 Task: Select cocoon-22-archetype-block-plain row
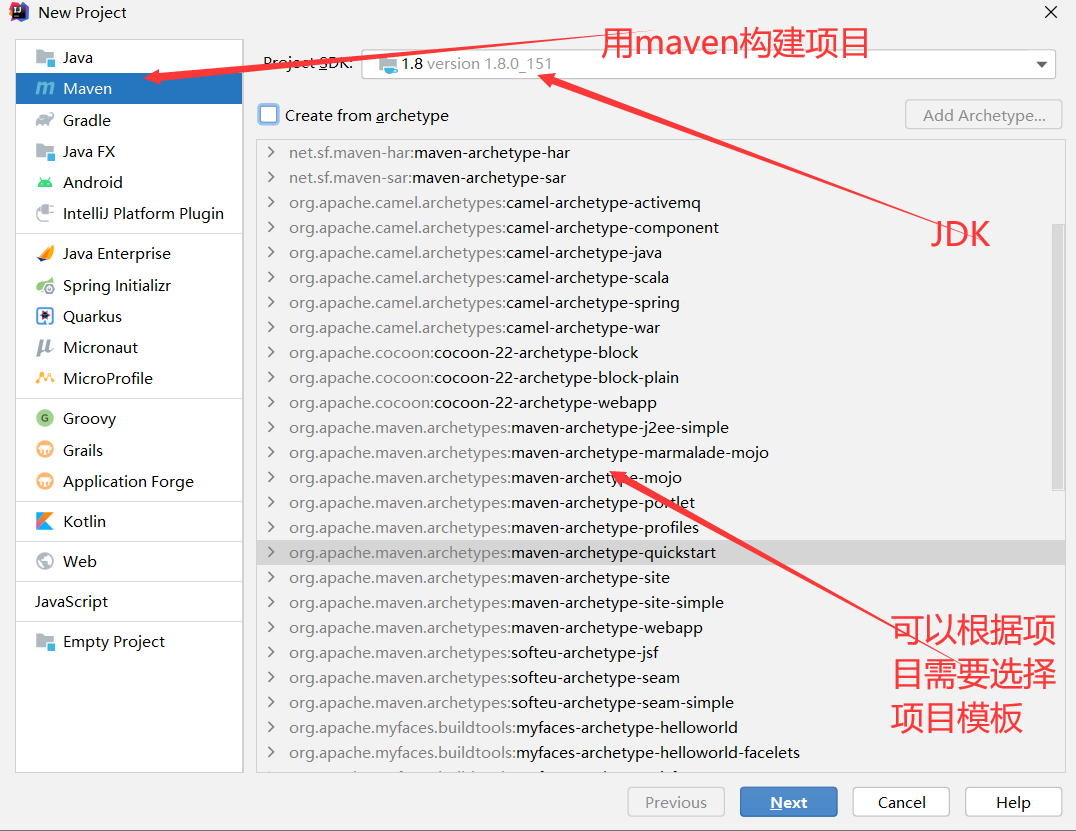click(x=661, y=377)
